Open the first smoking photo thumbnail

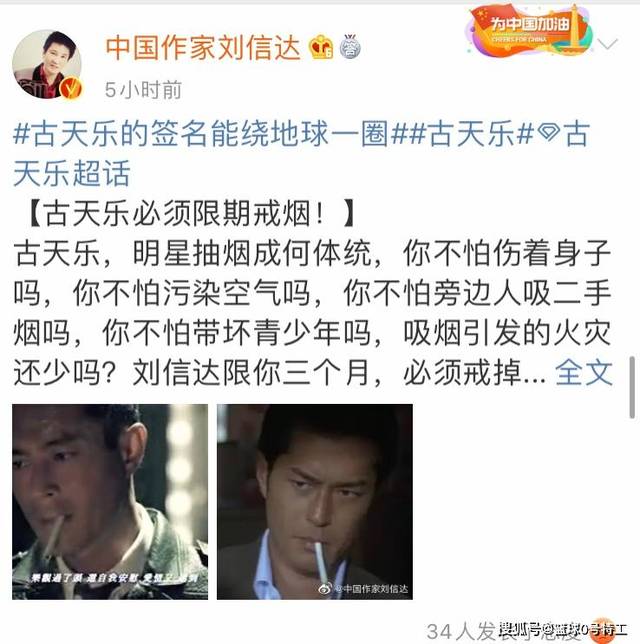point(110,501)
